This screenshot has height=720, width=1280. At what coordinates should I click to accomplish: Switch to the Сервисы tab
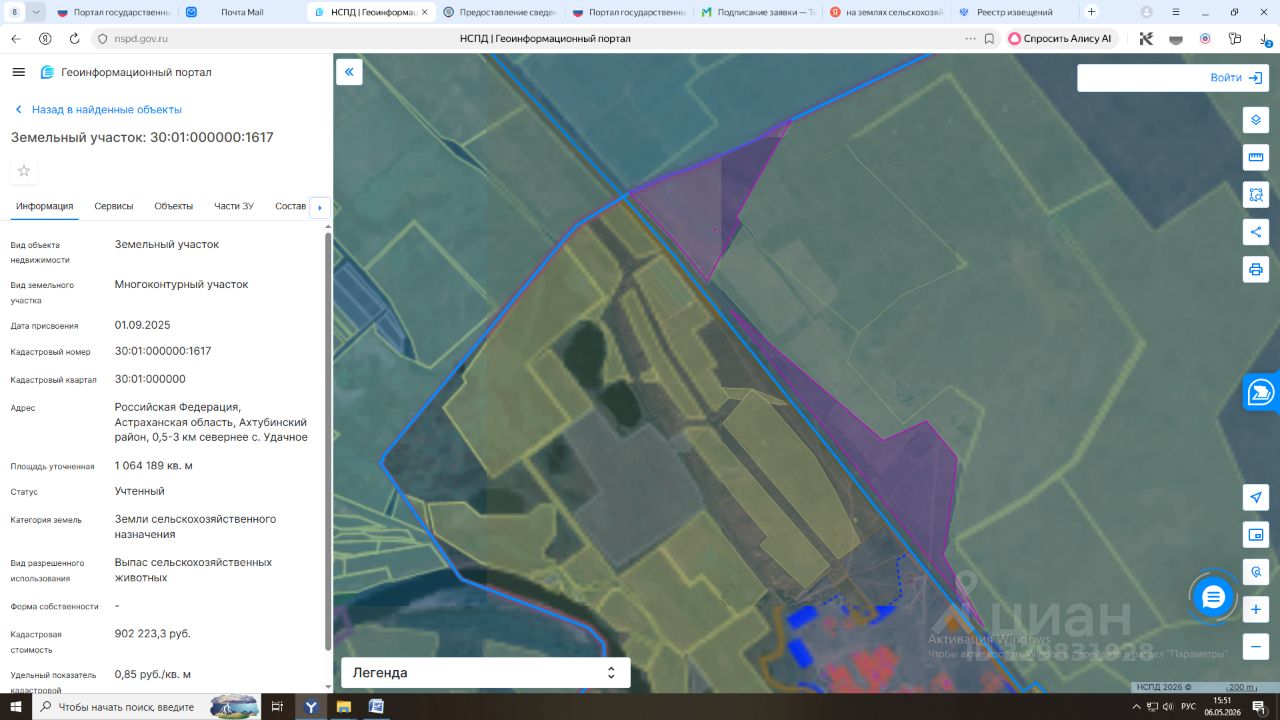(x=114, y=206)
